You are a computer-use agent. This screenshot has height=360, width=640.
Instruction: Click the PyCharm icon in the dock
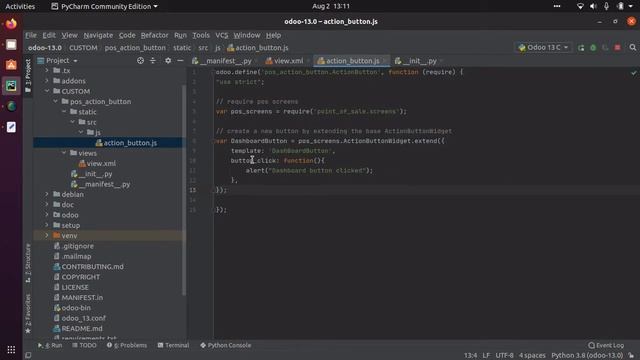[11, 86]
